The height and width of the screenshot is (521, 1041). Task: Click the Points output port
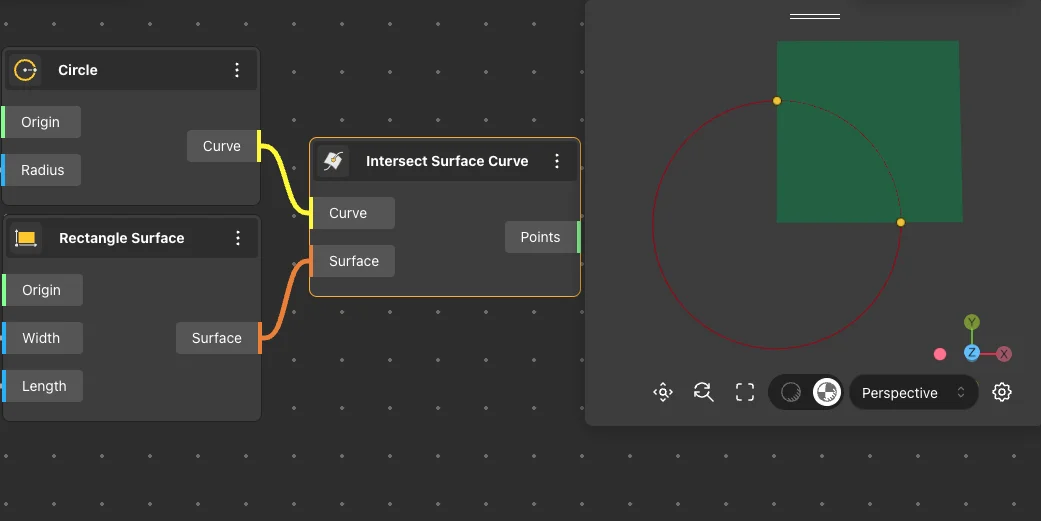pos(577,237)
